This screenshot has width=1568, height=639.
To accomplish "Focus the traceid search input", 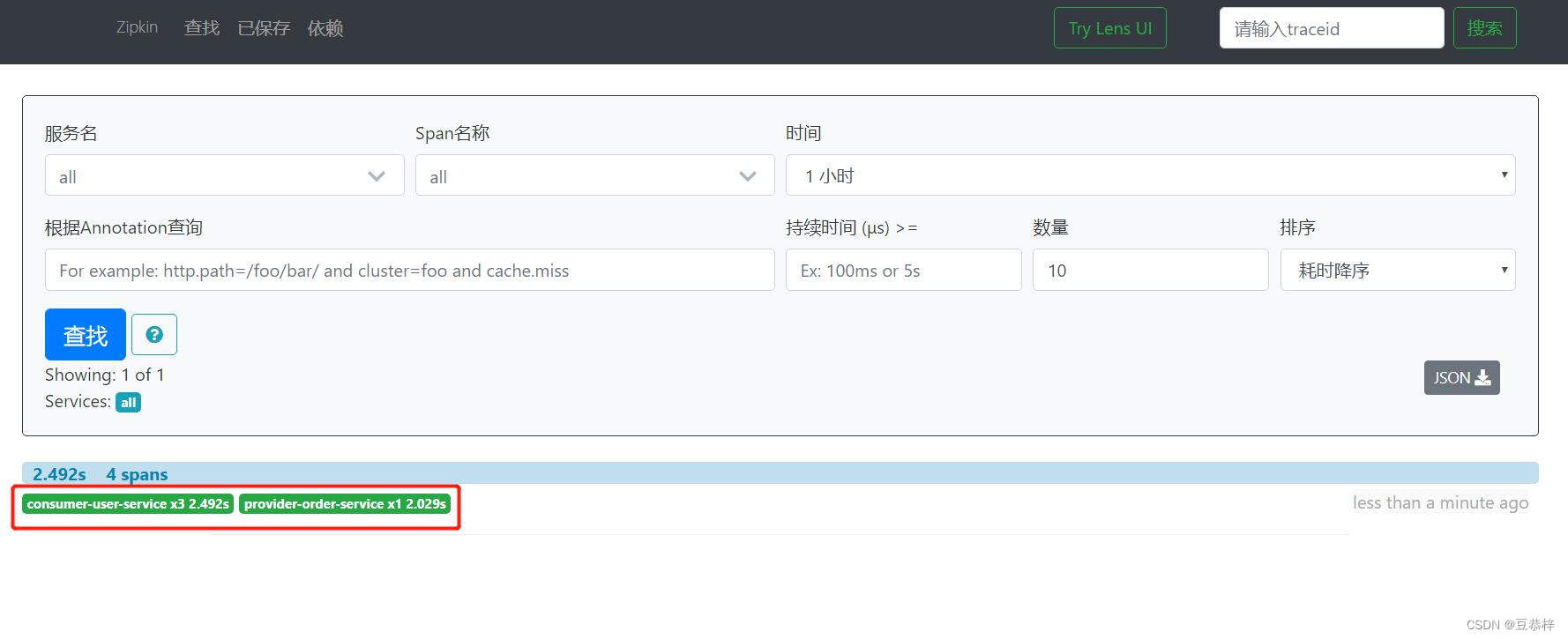I will pos(1331,28).
